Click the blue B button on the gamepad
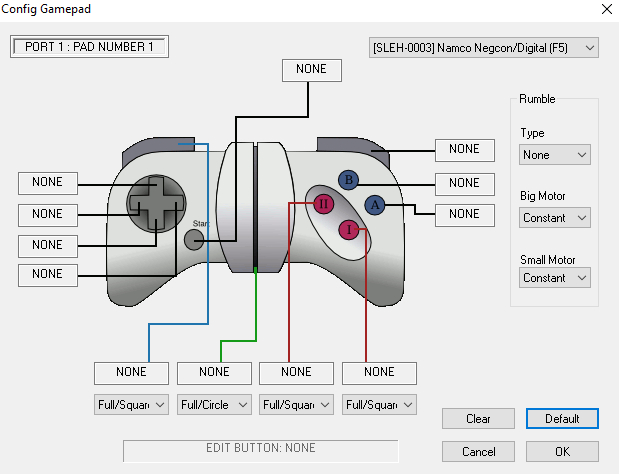 [348, 180]
